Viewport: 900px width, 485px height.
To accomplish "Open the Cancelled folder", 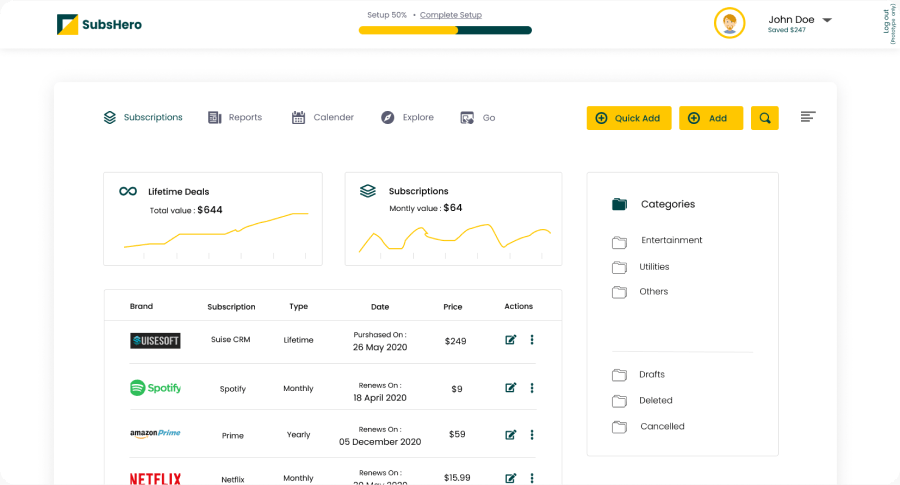I will 662,426.
